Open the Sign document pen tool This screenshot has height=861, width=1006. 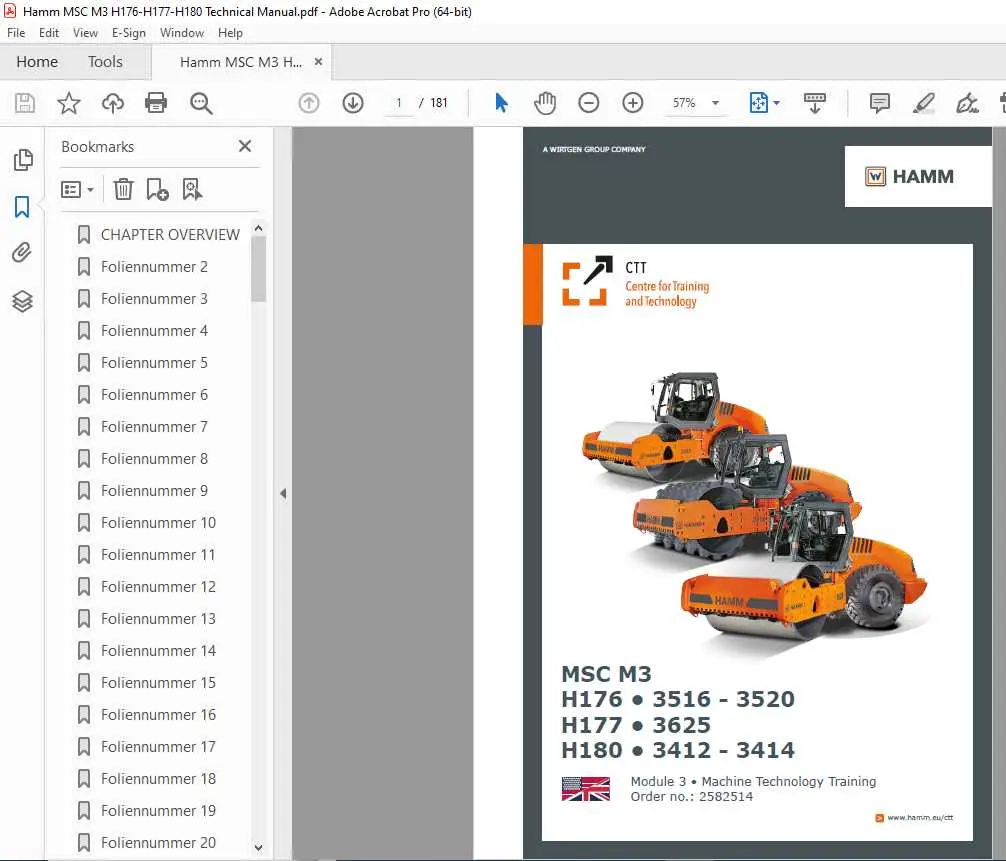point(967,103)
